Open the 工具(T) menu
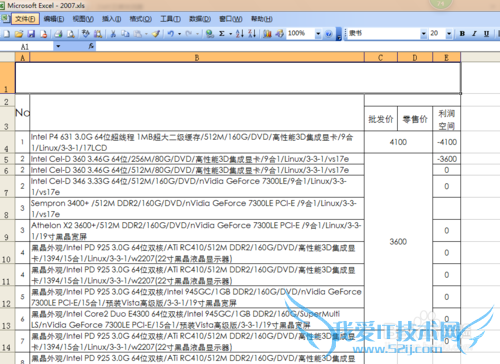500x364 pixels. 170,19
